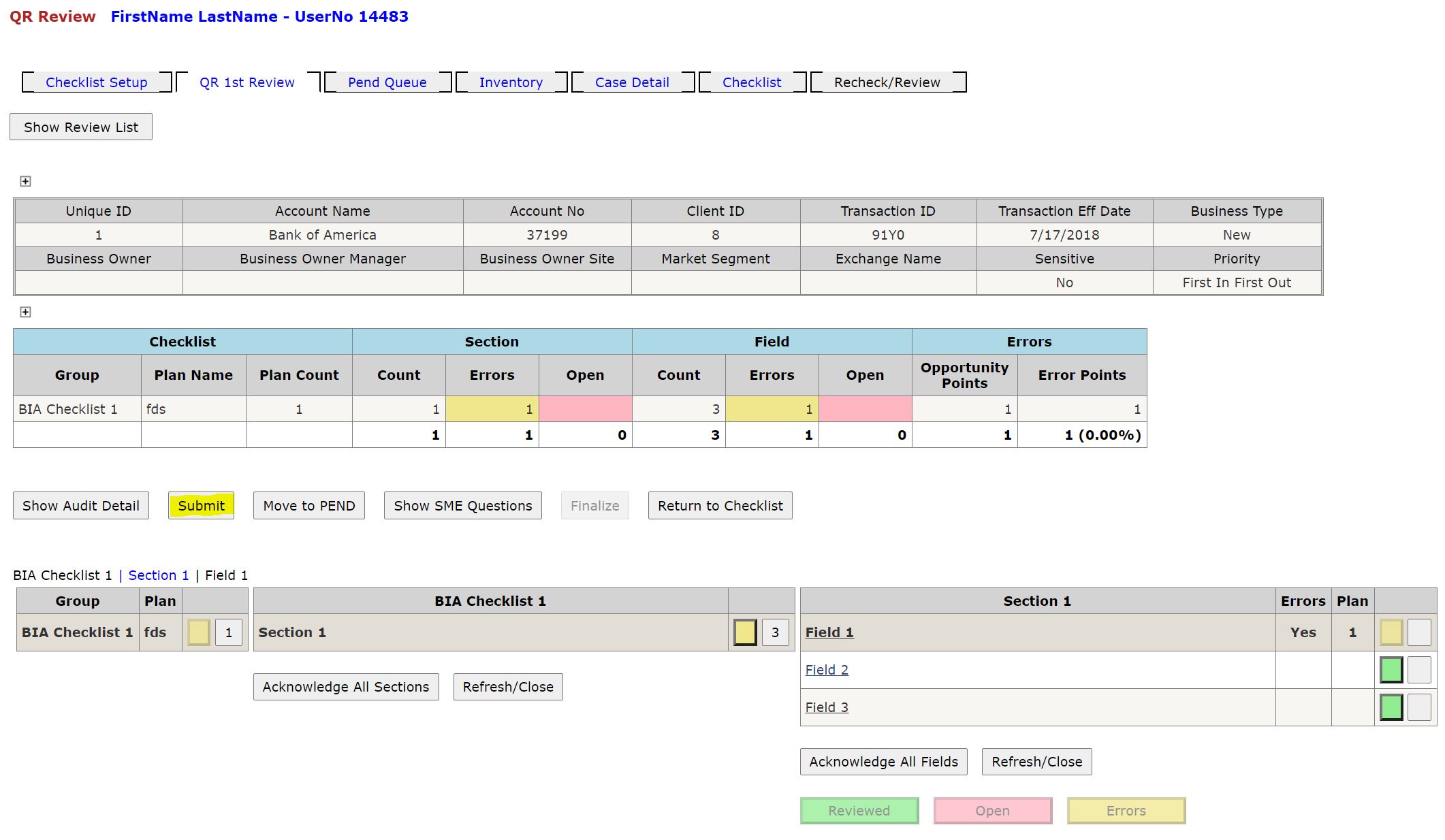Click the pink Open legend box

[993, 811]
